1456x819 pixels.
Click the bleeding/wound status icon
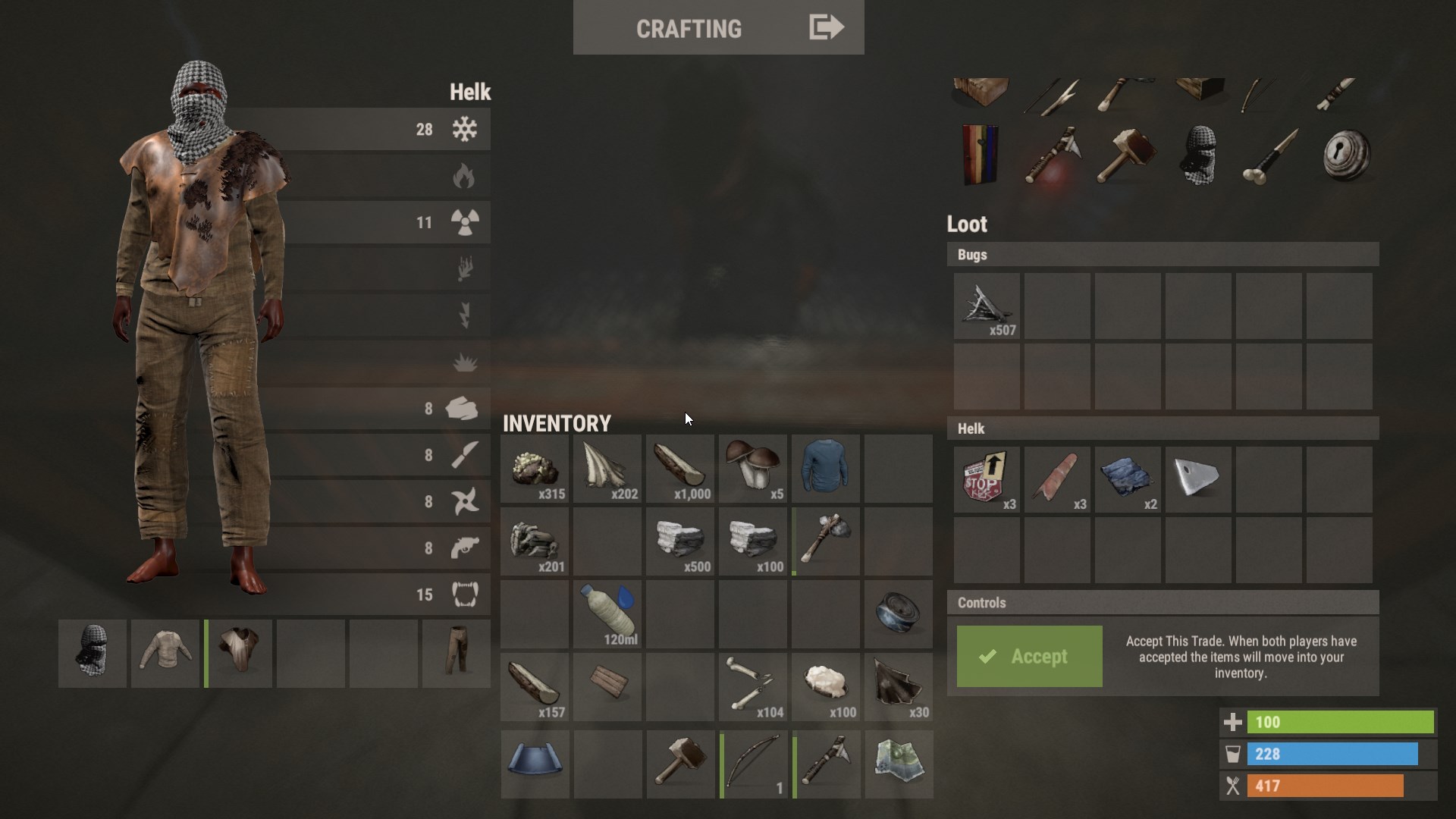pos(465,267)
